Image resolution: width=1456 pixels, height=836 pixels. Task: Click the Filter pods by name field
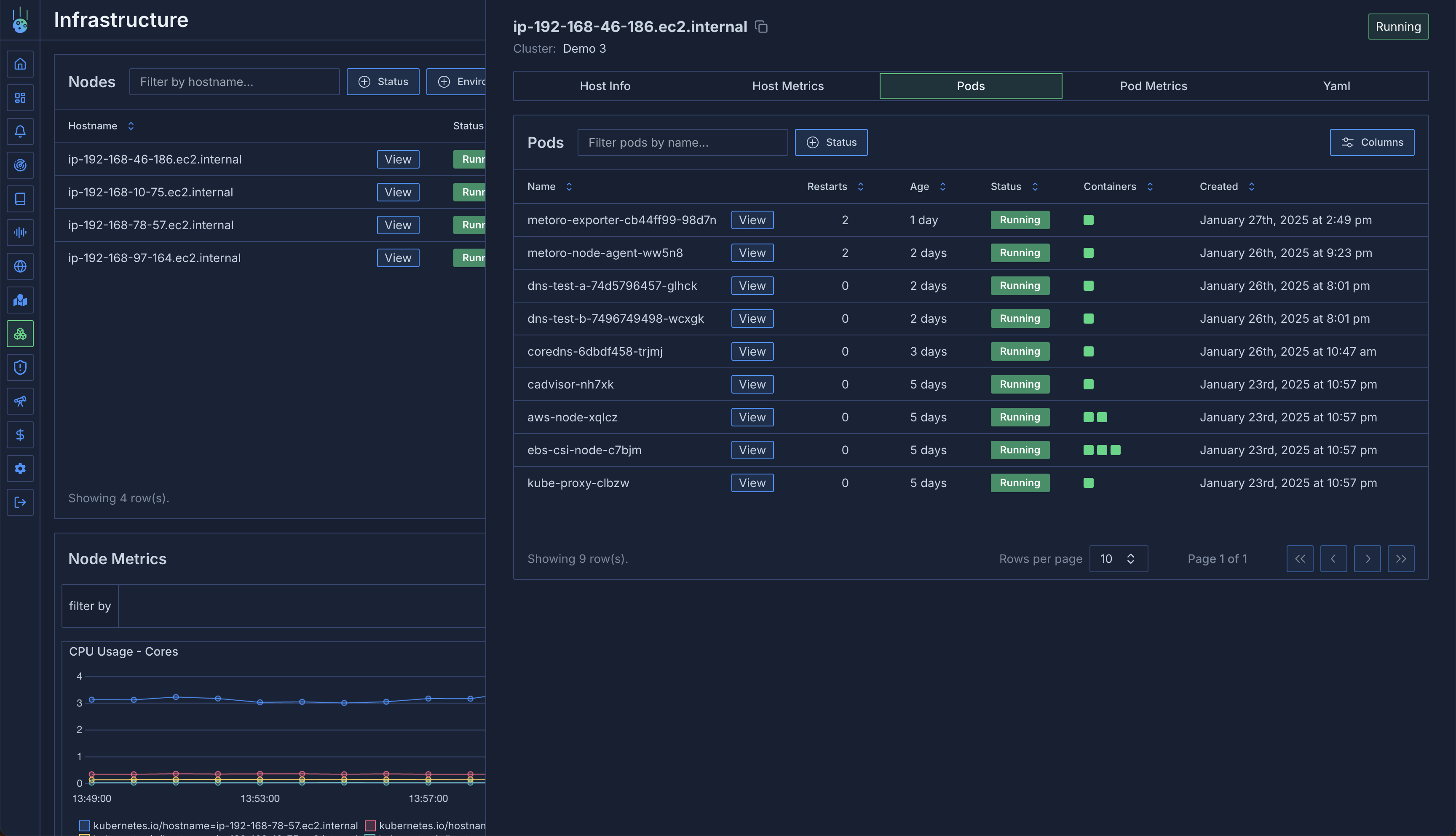[x=682, y=142]
